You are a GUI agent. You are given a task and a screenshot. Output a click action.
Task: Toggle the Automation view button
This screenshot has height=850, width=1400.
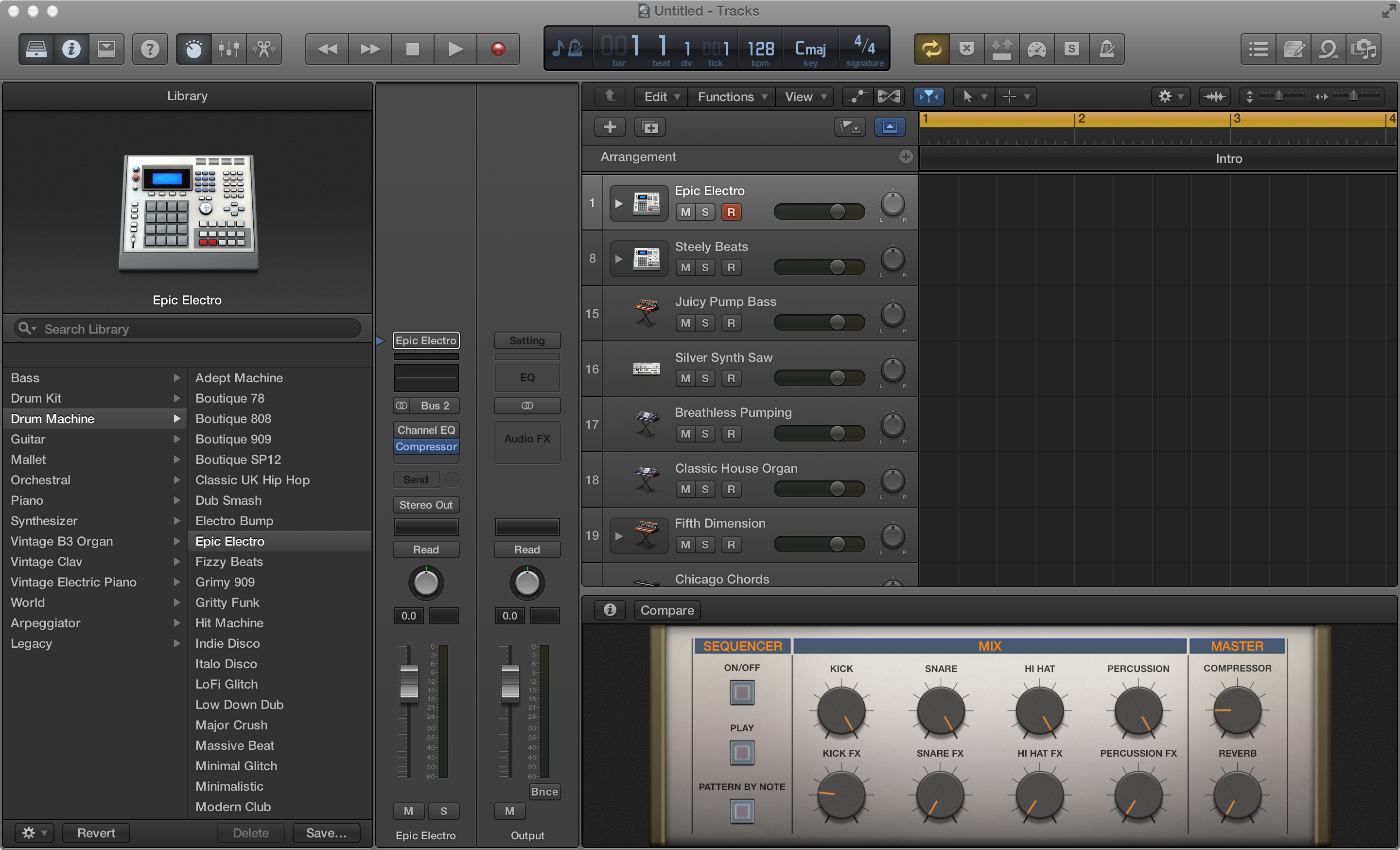click(857, 97)
